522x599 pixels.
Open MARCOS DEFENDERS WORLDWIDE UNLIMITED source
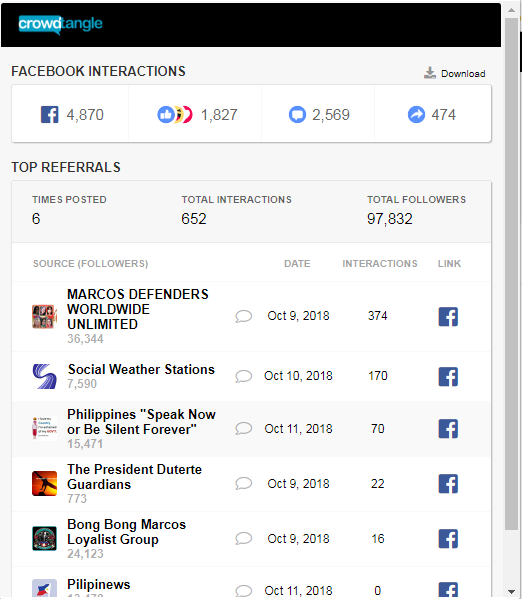138,309
